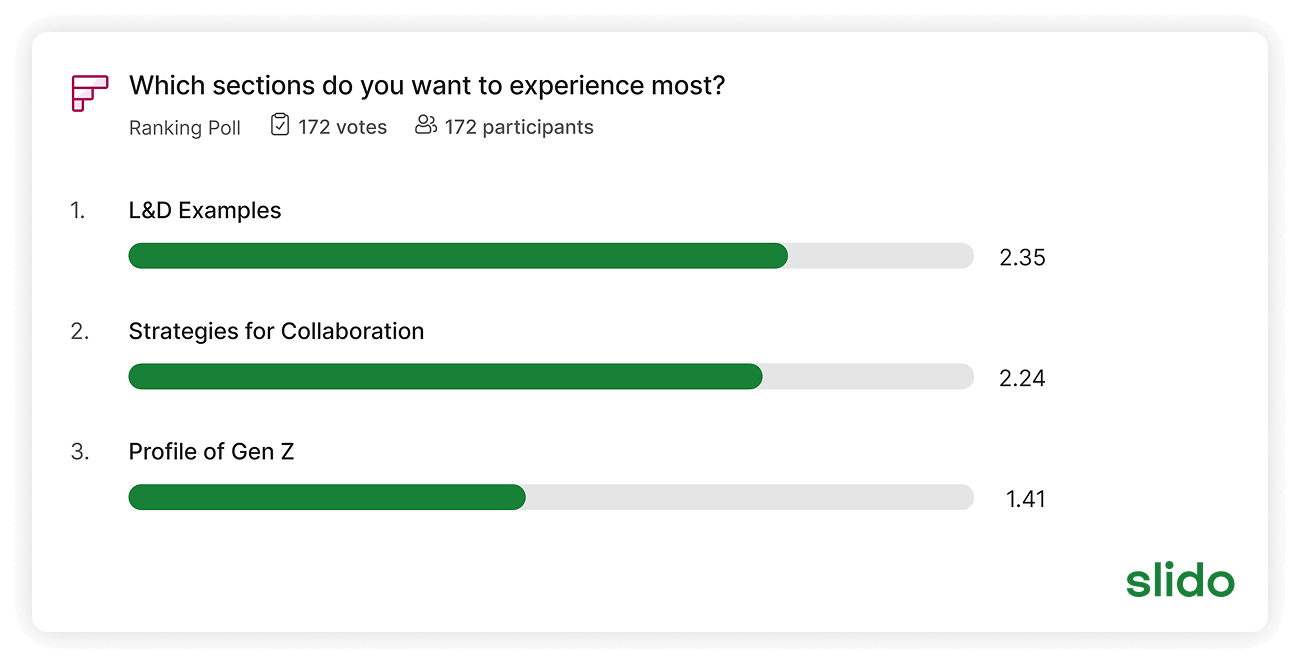Click the 2.35 score value

pos(1022,258)
